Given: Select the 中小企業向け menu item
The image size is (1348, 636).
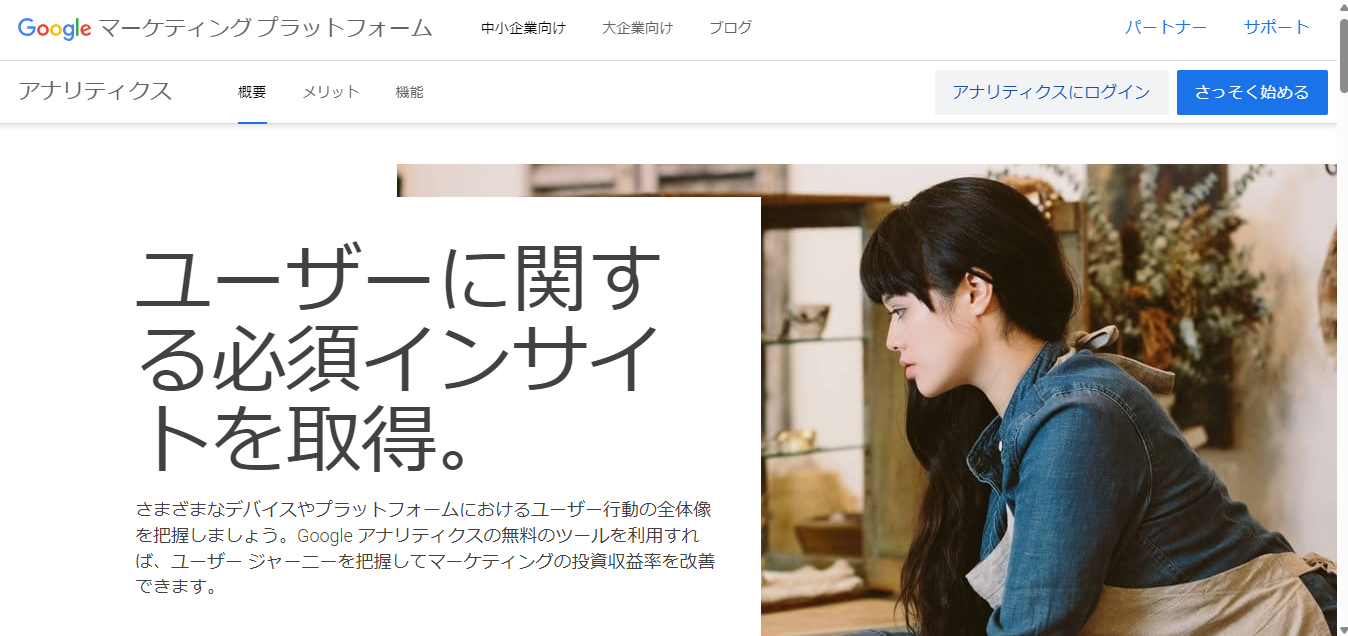Looking at the screenshot, I should tap(523, 28).
